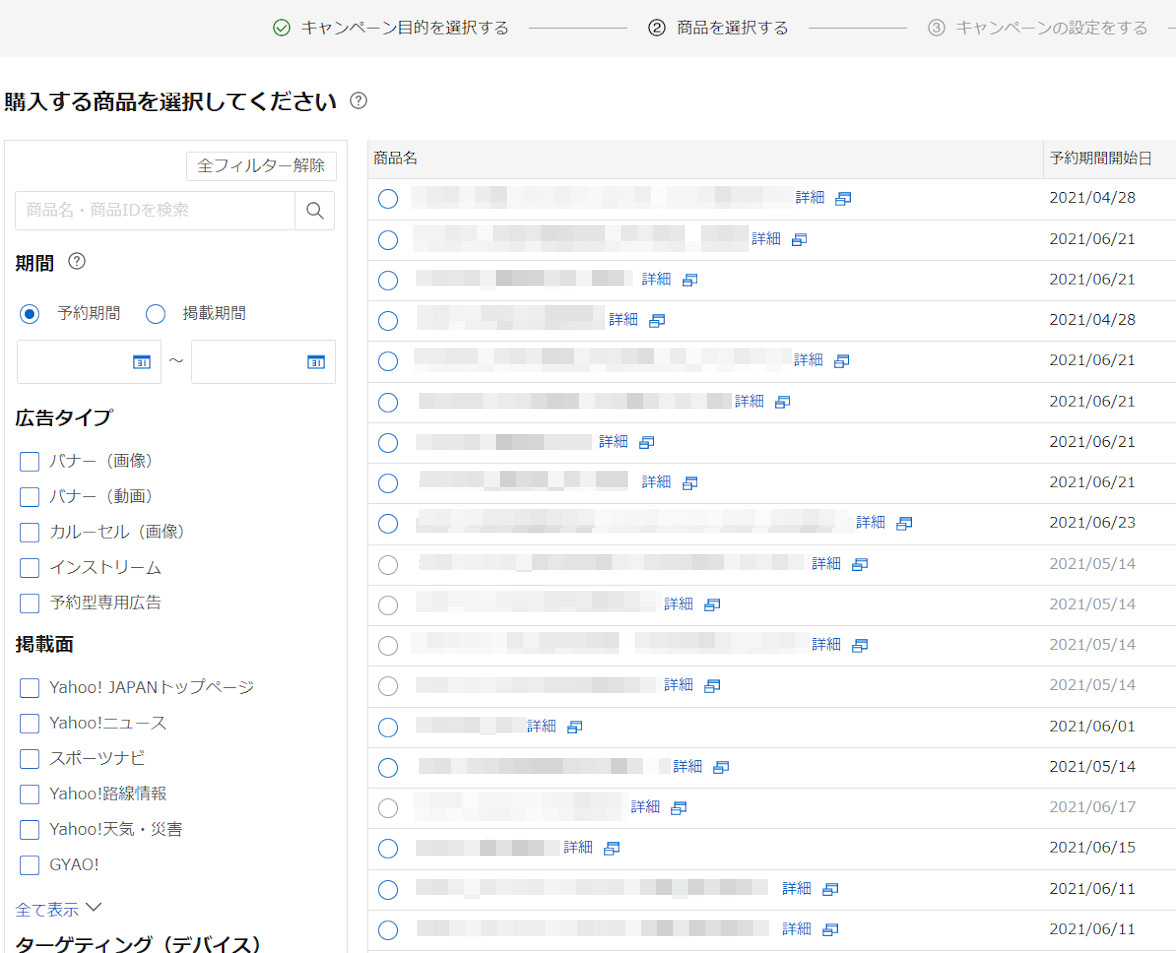Click the 商品名・商品ID search input field
This screenshot has width=1176, height=953.
[155, 211]
